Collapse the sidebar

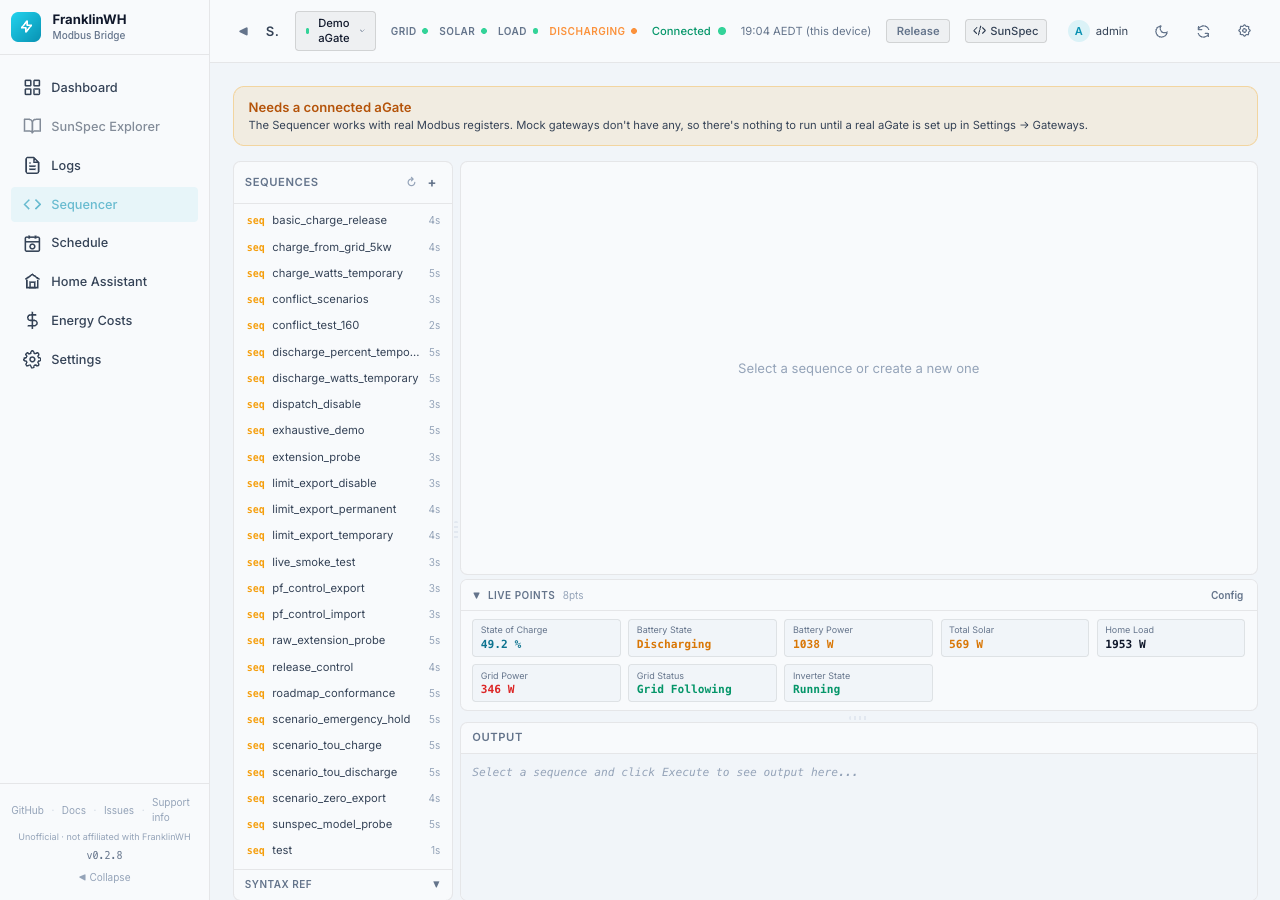pyautogui.click(x=104, y=877)
